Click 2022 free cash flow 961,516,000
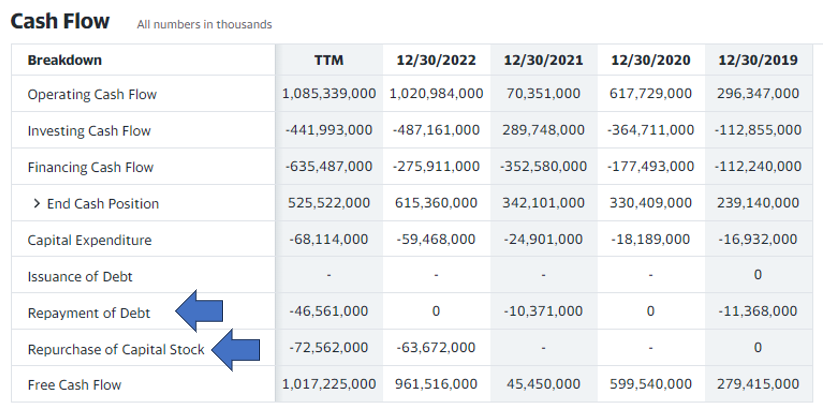Screen dimensions: 824x414 tap(436, 384)
